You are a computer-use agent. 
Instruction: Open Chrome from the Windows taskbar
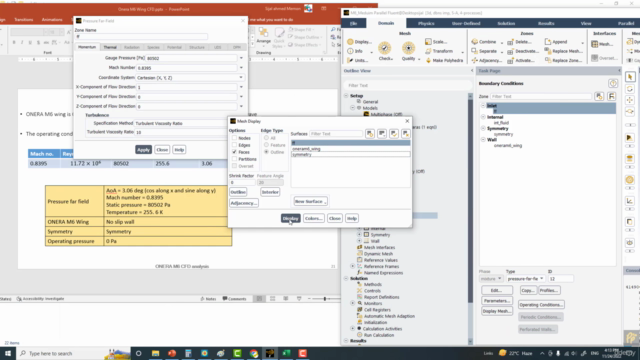click(x=254, y=353)
